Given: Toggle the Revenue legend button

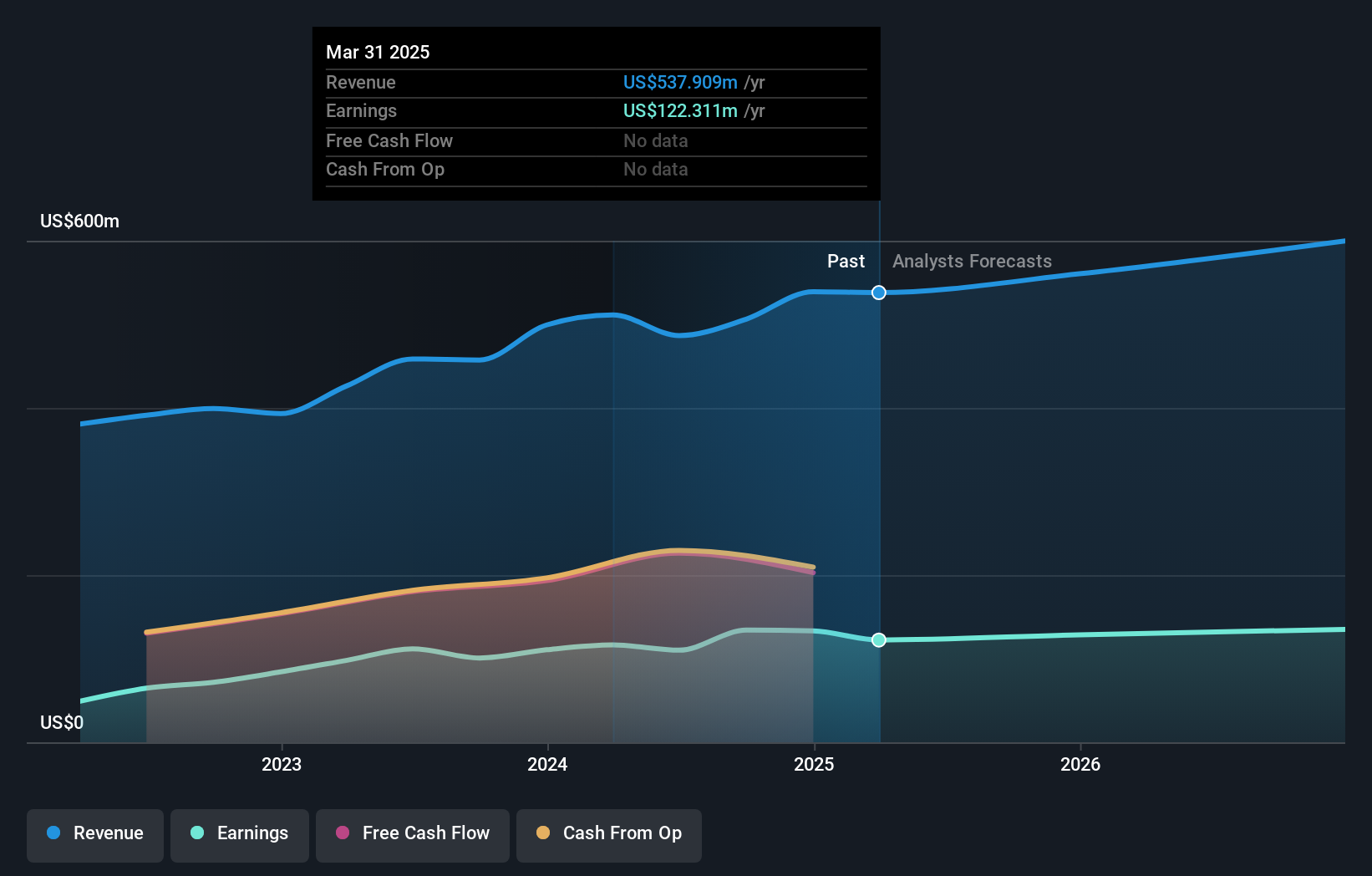Looking at the screenshot, I should pos(95,835).
